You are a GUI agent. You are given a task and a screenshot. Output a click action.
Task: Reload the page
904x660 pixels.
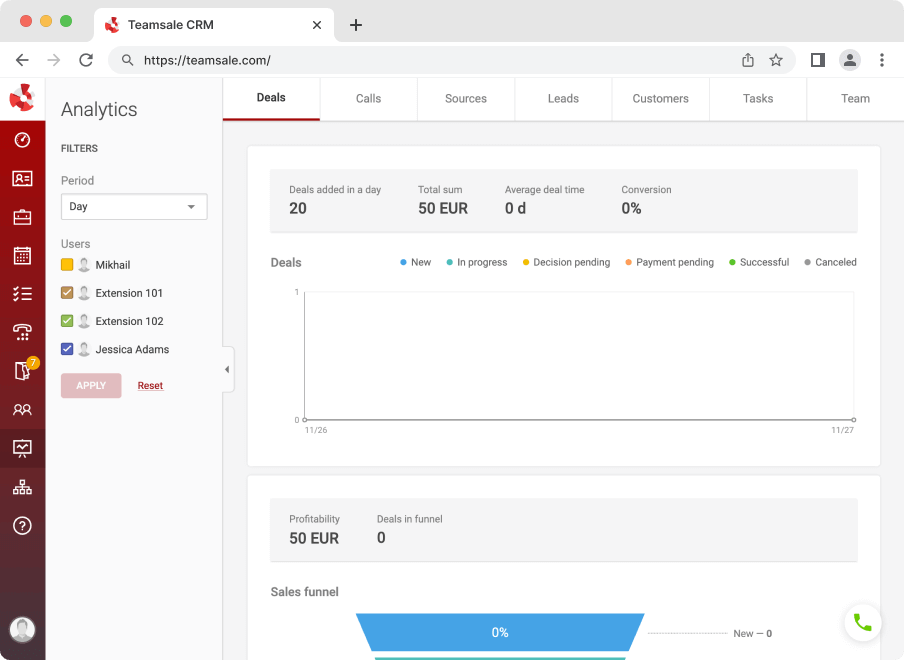click(86, 60)
